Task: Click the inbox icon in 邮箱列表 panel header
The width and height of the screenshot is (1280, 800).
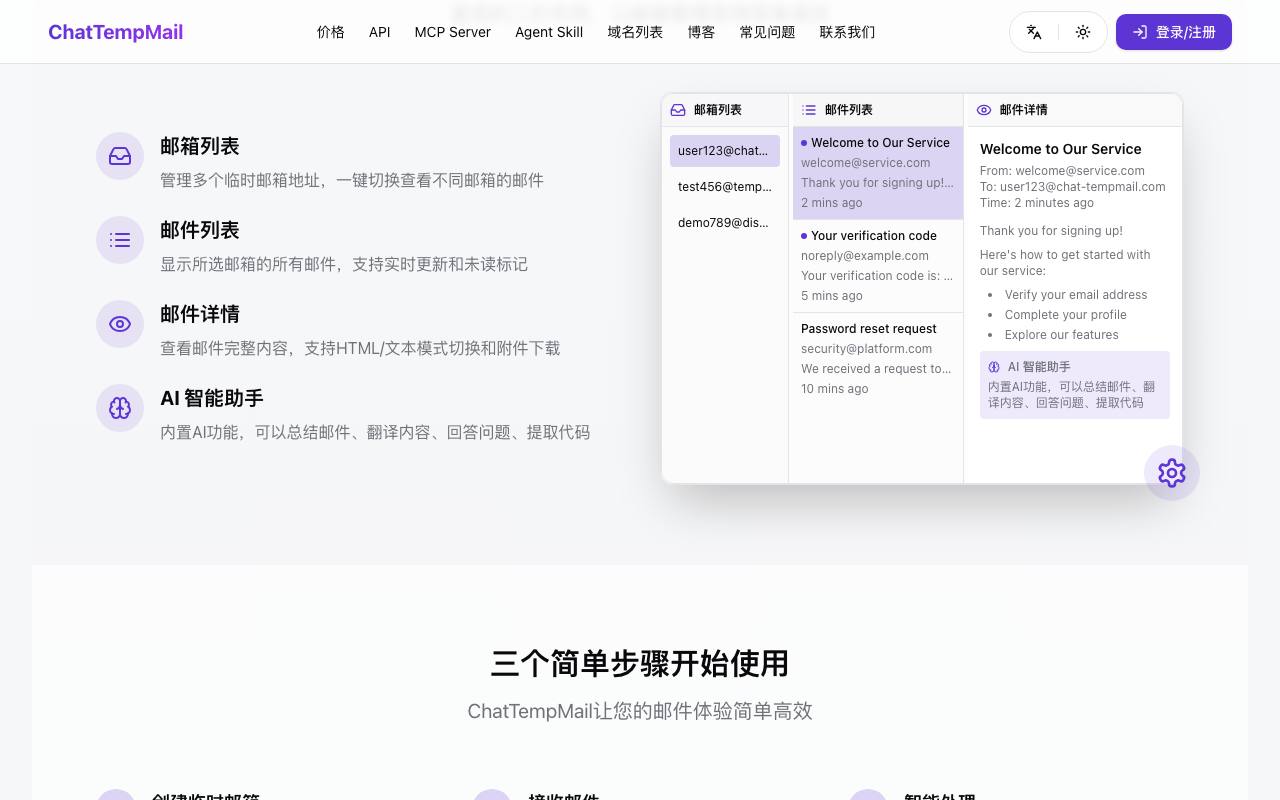Action: 678,110
